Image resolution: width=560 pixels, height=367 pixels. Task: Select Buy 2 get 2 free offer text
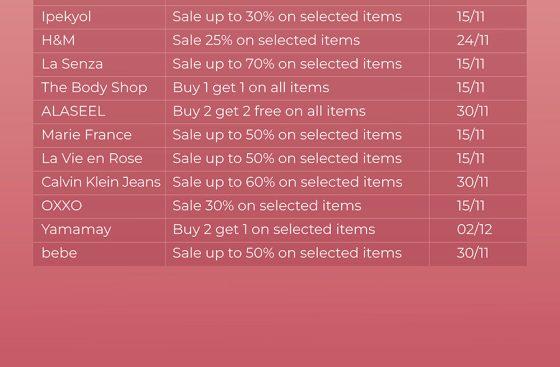pyautogui.click(x=269, y=111)
